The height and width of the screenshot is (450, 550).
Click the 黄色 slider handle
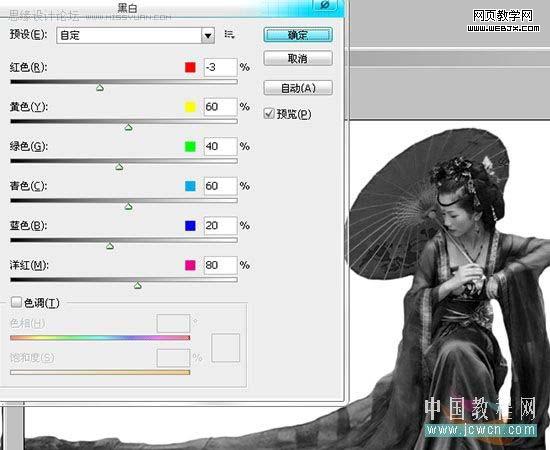pos(129,127)
